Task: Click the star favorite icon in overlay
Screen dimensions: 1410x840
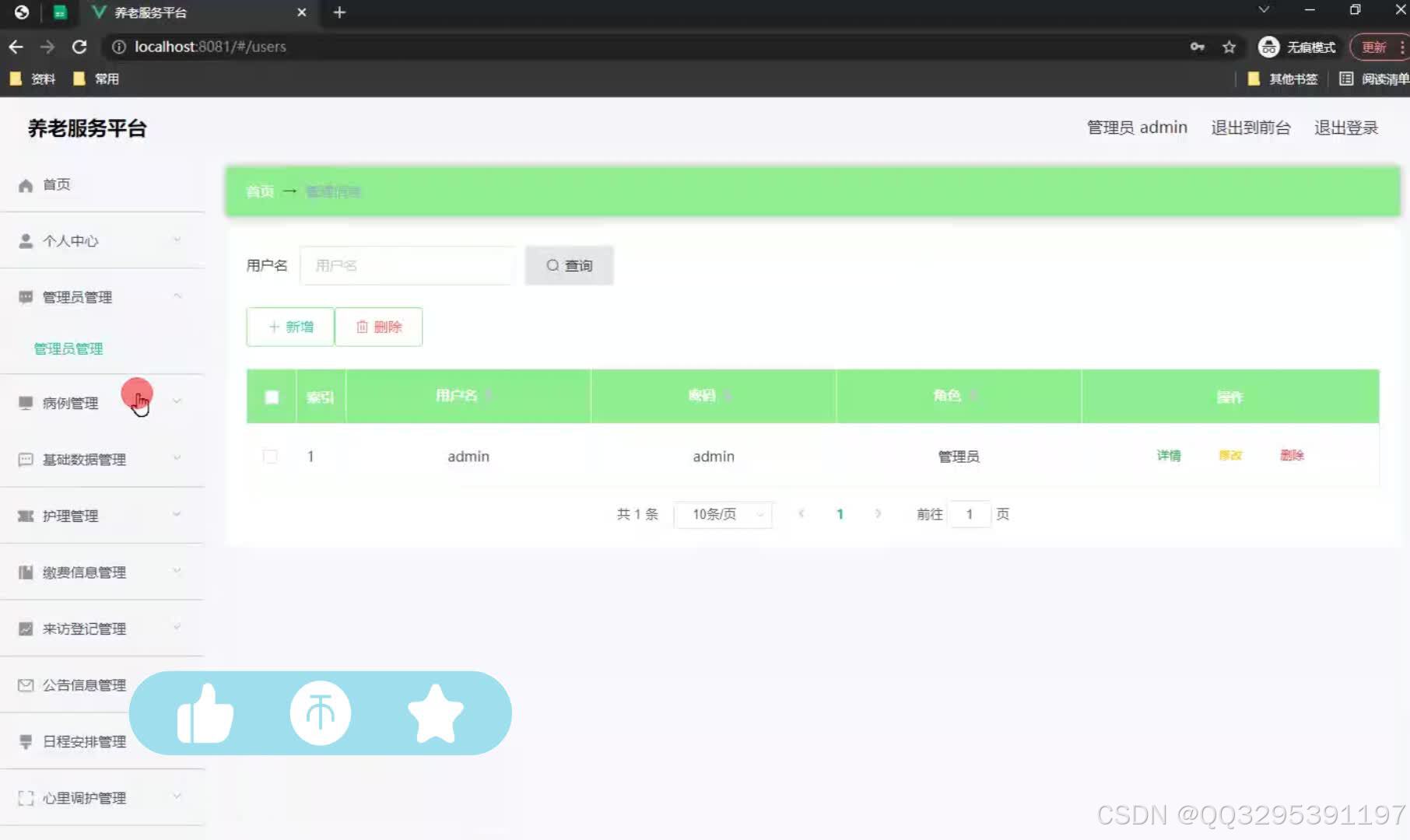Action: [x=435, y=713]
